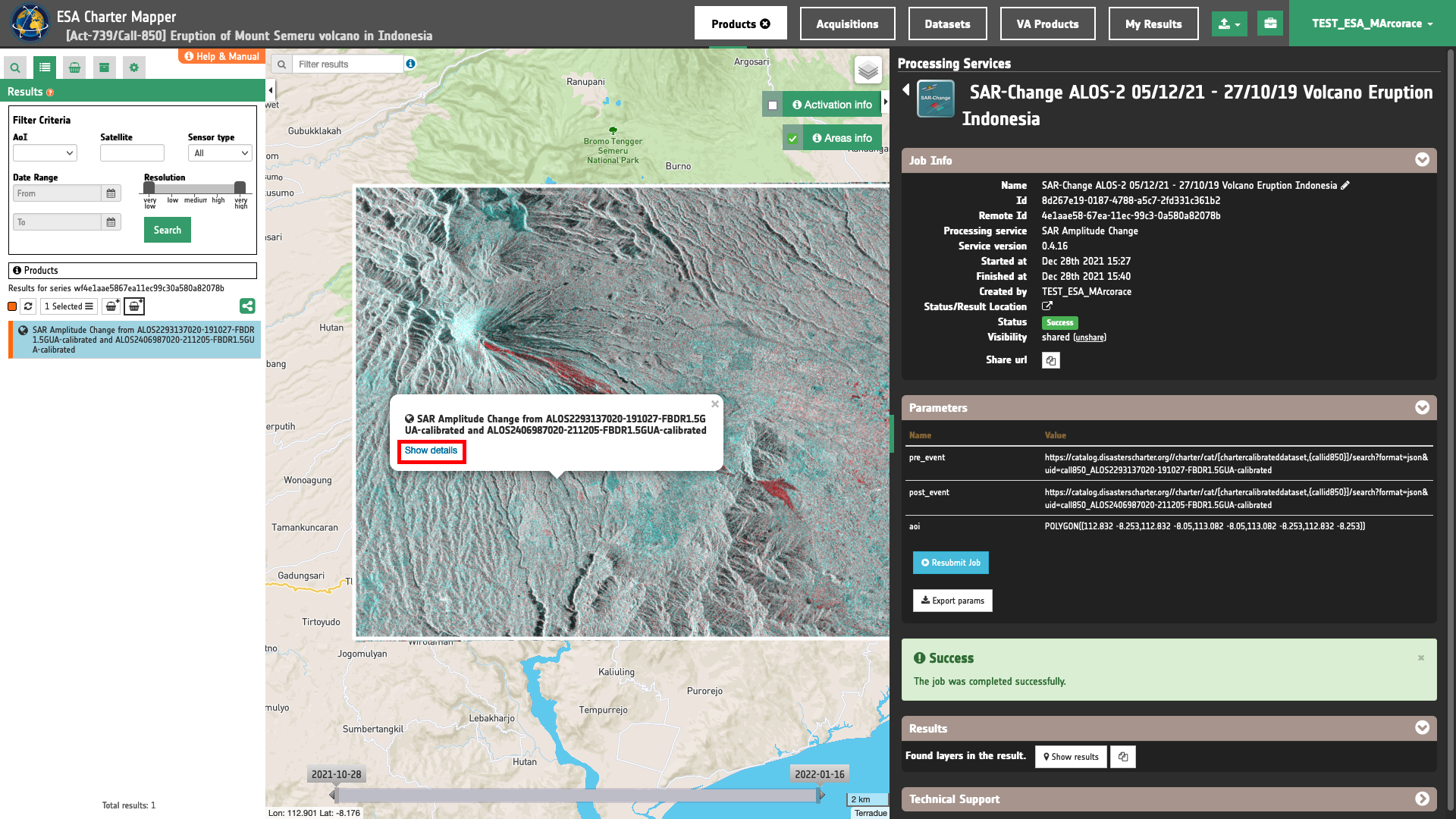
Task: Open the results list tab icon
Action: point(45,67)
